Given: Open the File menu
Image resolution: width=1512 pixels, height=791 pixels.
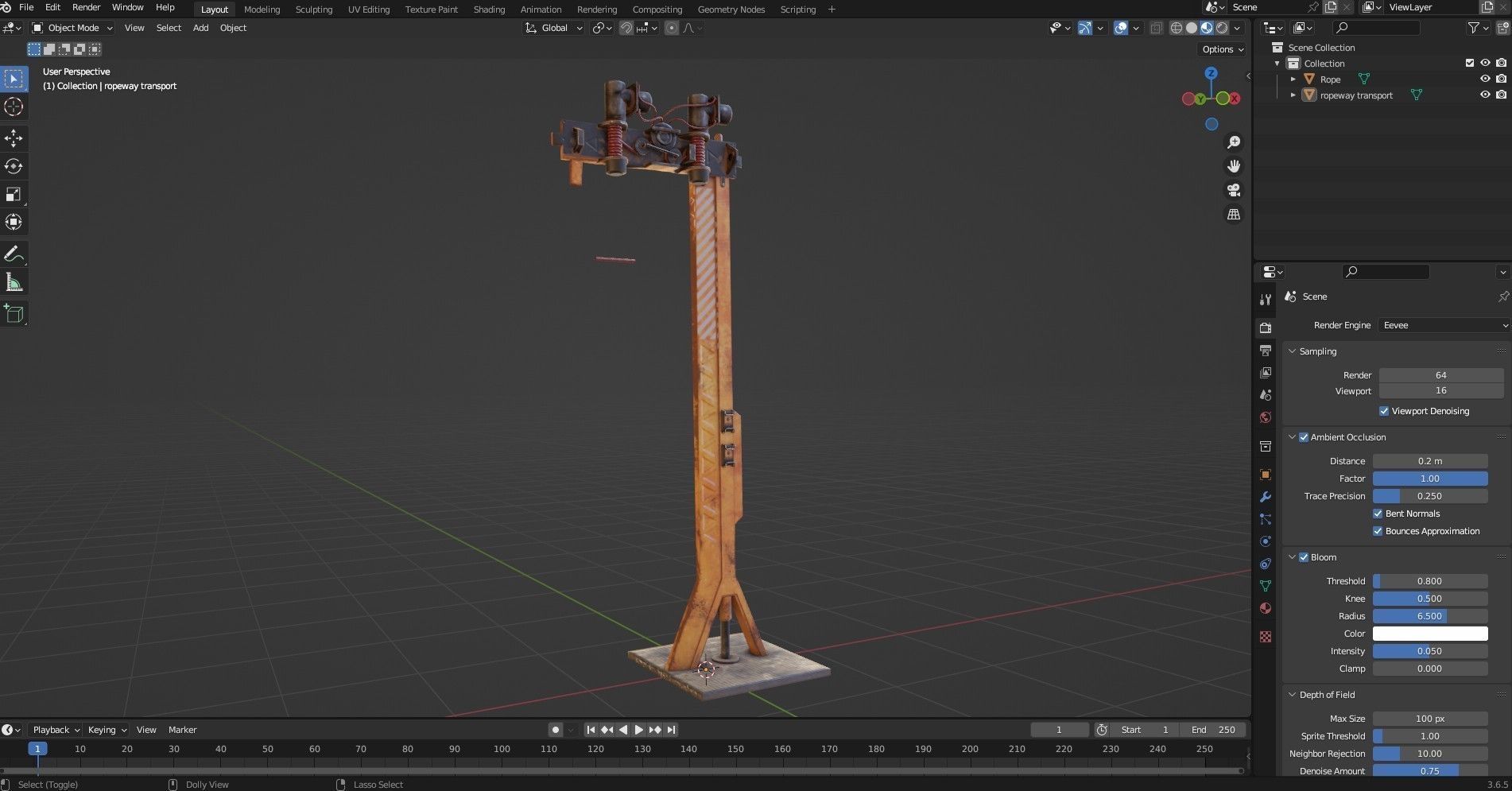Looking at the screenshot, I should click(26, 7).
